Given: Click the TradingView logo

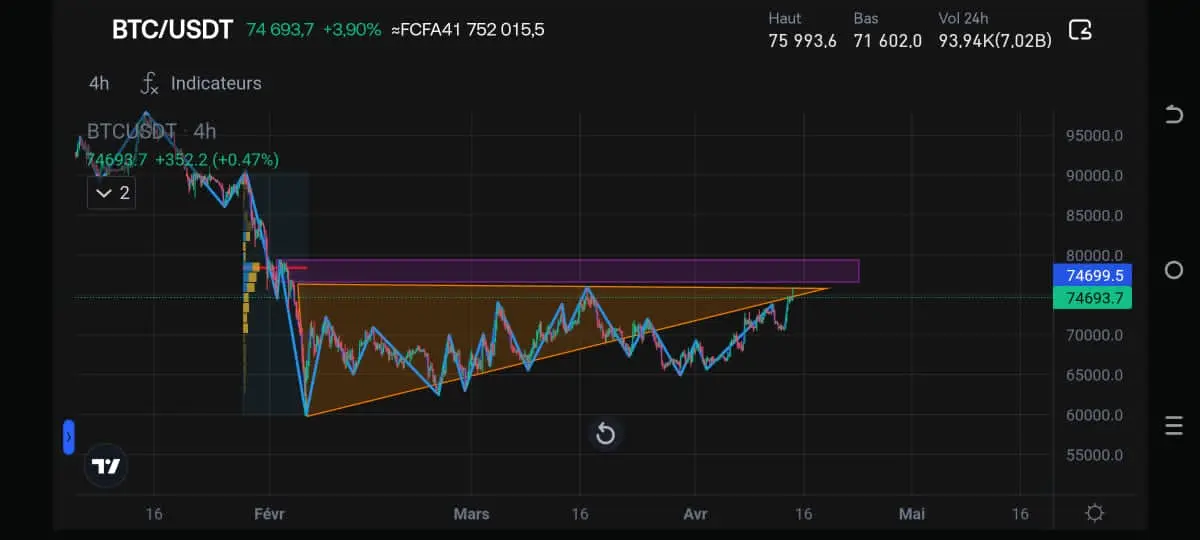Looking at the screenshot, I should click(106, 466).
